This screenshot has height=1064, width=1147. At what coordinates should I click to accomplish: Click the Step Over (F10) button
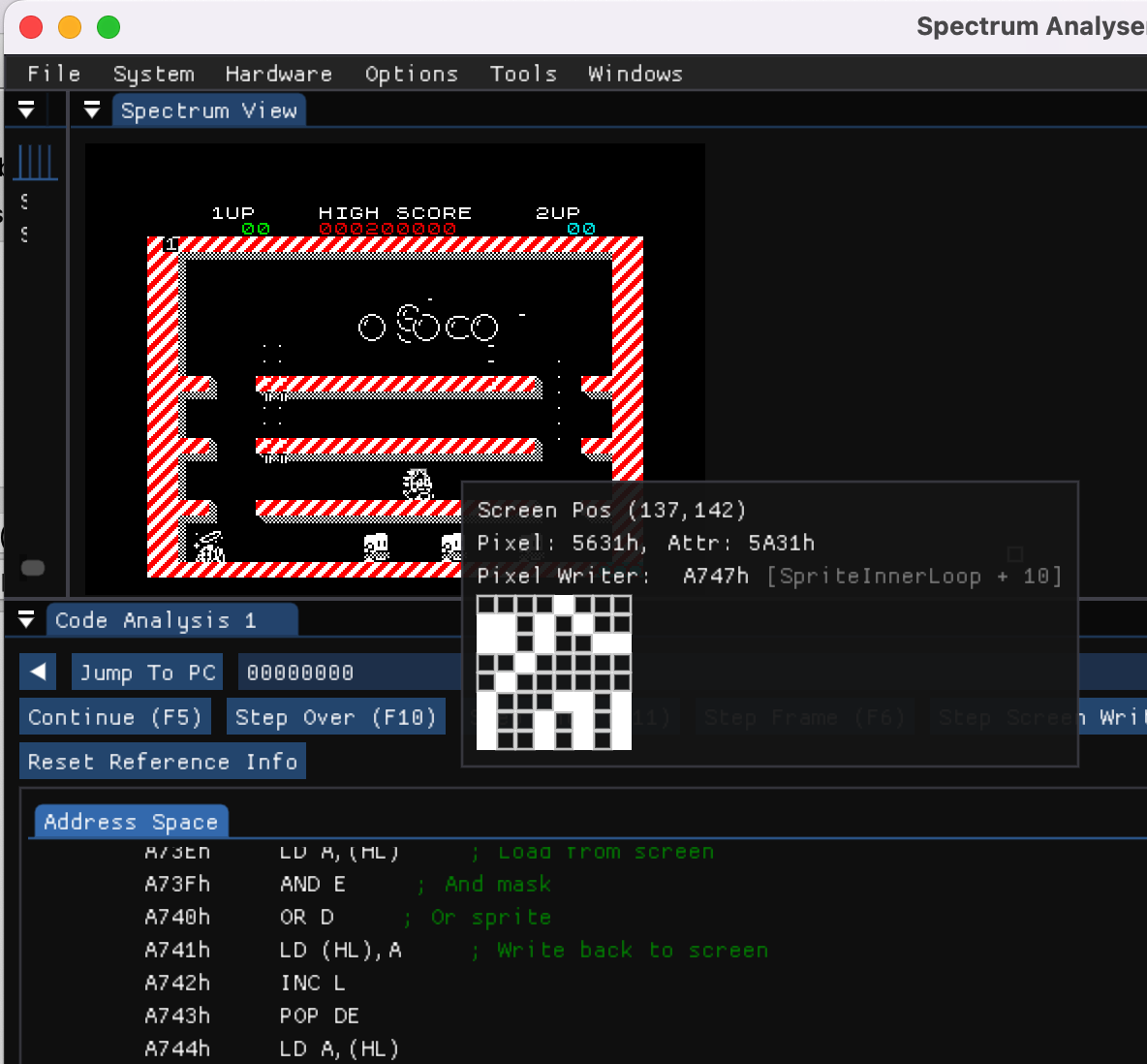(x=336, y=716)
